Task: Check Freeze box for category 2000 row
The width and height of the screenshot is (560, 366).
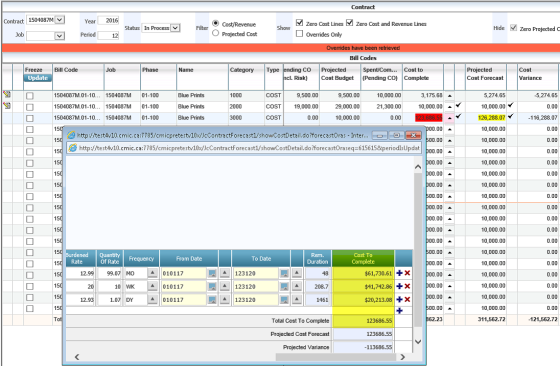Action: pos(30,107)
